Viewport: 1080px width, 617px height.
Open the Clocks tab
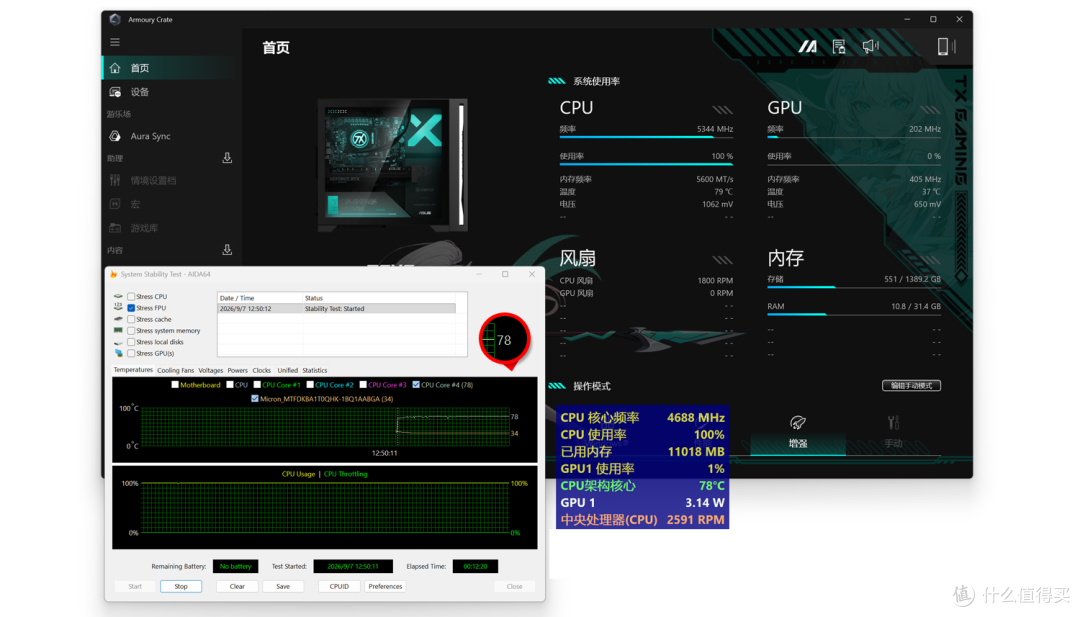tap(262, 370)
